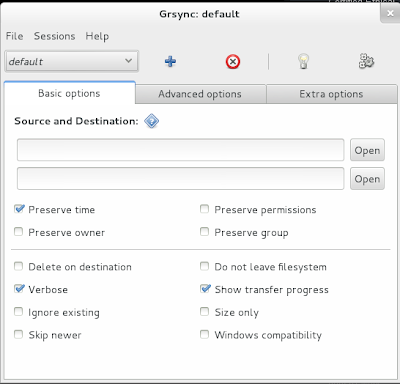Open the Sessions menu
The height and width of the screenshot is (384, 400).
point(55,36)
